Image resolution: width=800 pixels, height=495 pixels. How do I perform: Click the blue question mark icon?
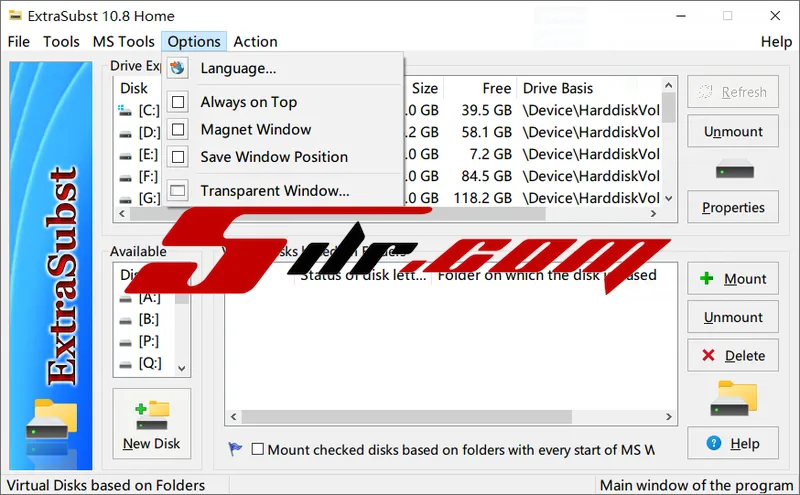pyautogui.click(x=714, y=443)
